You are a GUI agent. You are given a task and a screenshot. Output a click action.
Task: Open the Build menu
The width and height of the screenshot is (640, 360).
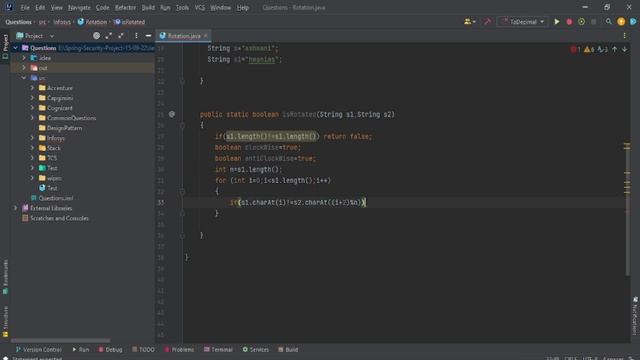tap(148, 7)
